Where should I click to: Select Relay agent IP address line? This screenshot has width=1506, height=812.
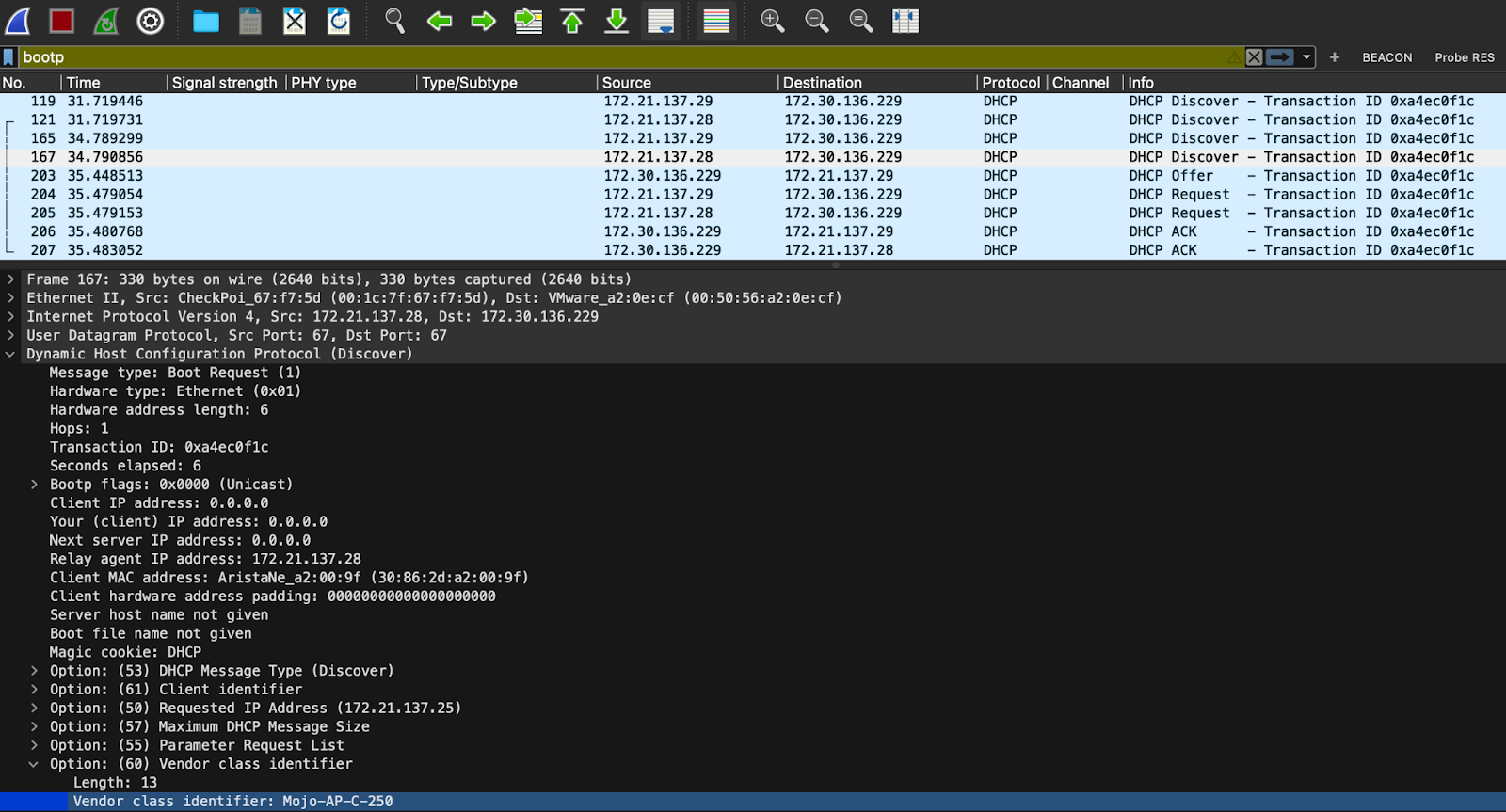(205, 559)
